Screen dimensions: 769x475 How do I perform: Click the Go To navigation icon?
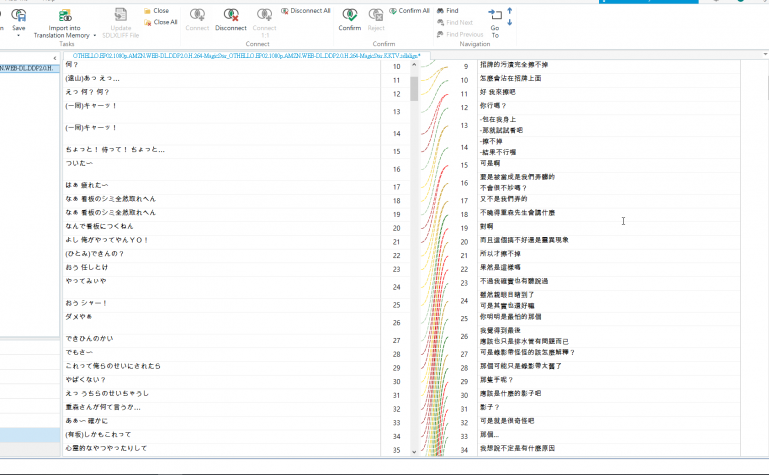pos(495,15)
